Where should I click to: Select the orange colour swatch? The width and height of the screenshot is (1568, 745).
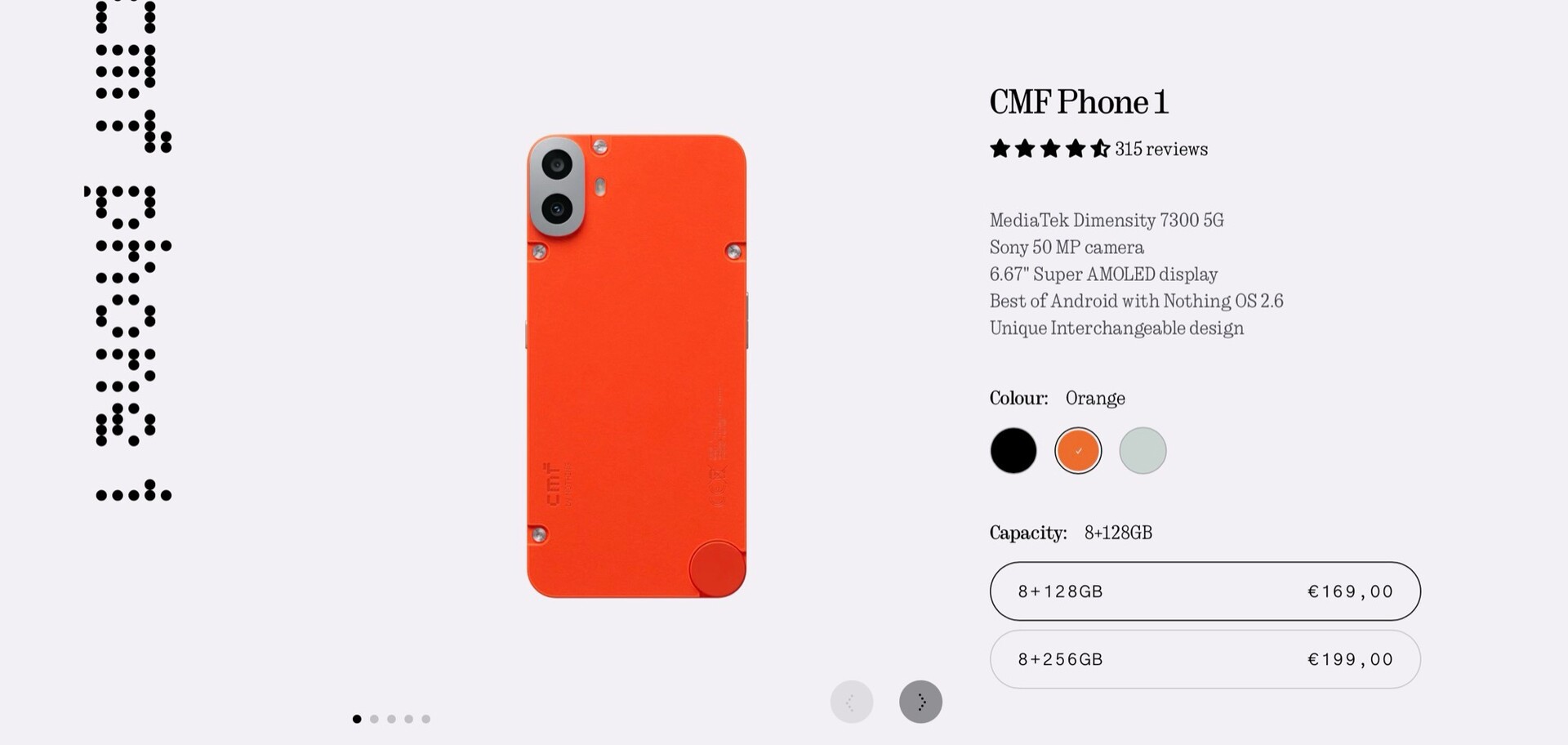click(x=1078, y=450)
